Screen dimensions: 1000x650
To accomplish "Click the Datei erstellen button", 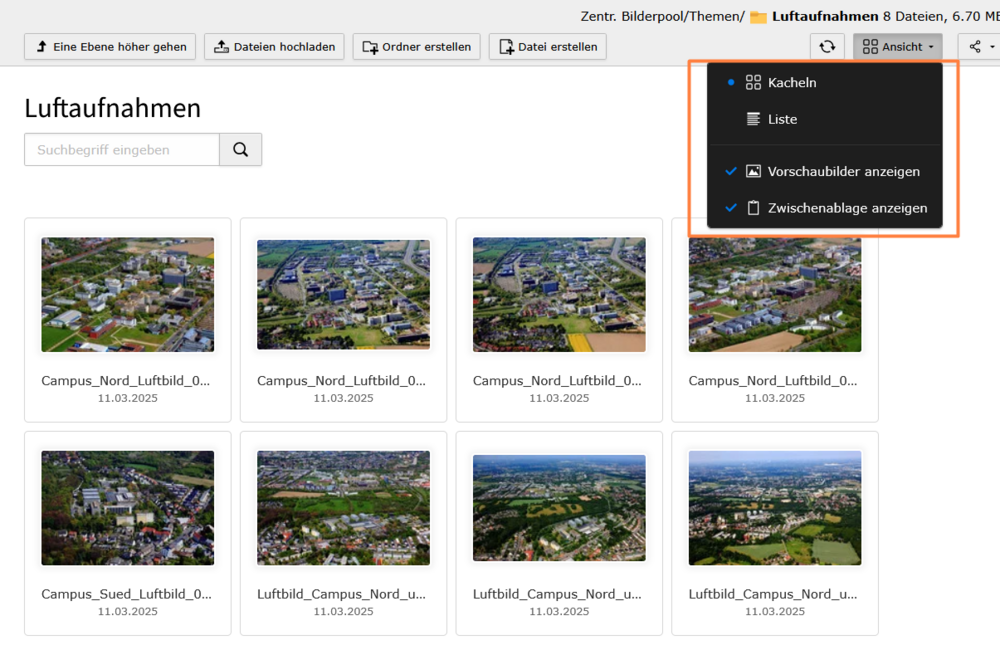I will [x=547, y=47].
